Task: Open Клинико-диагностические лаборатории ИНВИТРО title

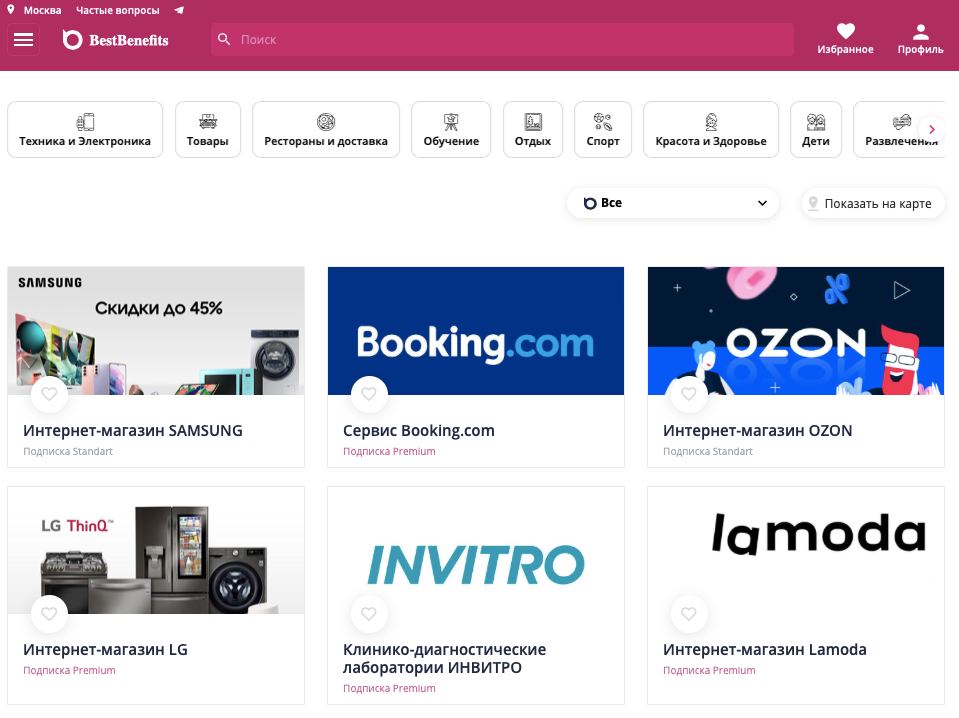Action: (x=445, y=659)
